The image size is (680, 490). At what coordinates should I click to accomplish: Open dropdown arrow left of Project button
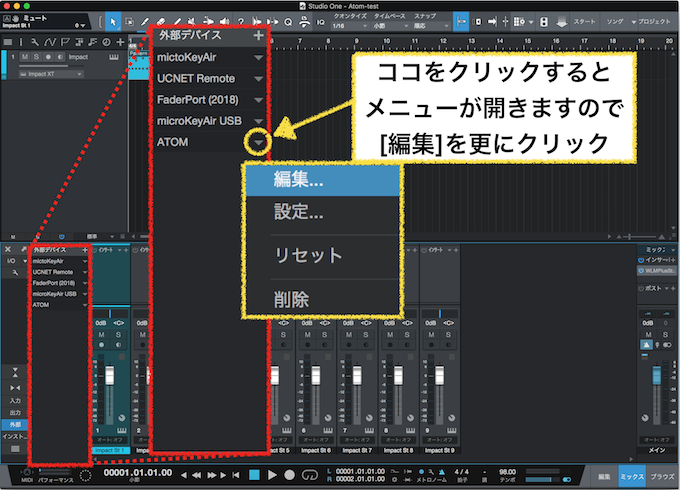[x=634, y=22]
